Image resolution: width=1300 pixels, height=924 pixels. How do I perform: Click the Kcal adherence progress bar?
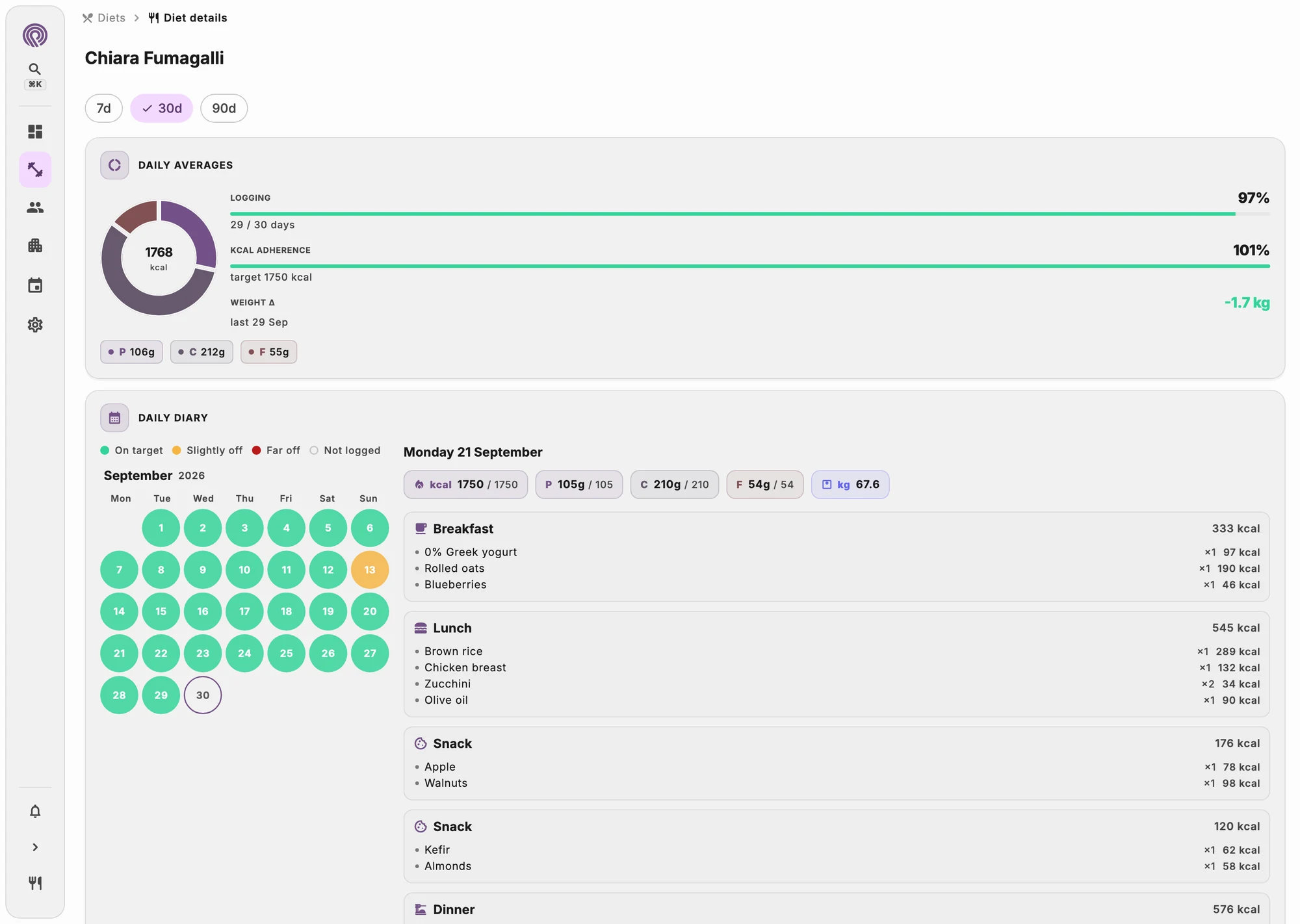coord(750,266)
